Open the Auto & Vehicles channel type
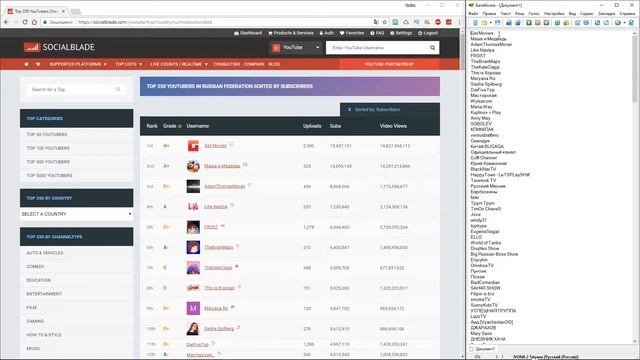The width and height of the screenshot is (640, 360). point(45,253)
